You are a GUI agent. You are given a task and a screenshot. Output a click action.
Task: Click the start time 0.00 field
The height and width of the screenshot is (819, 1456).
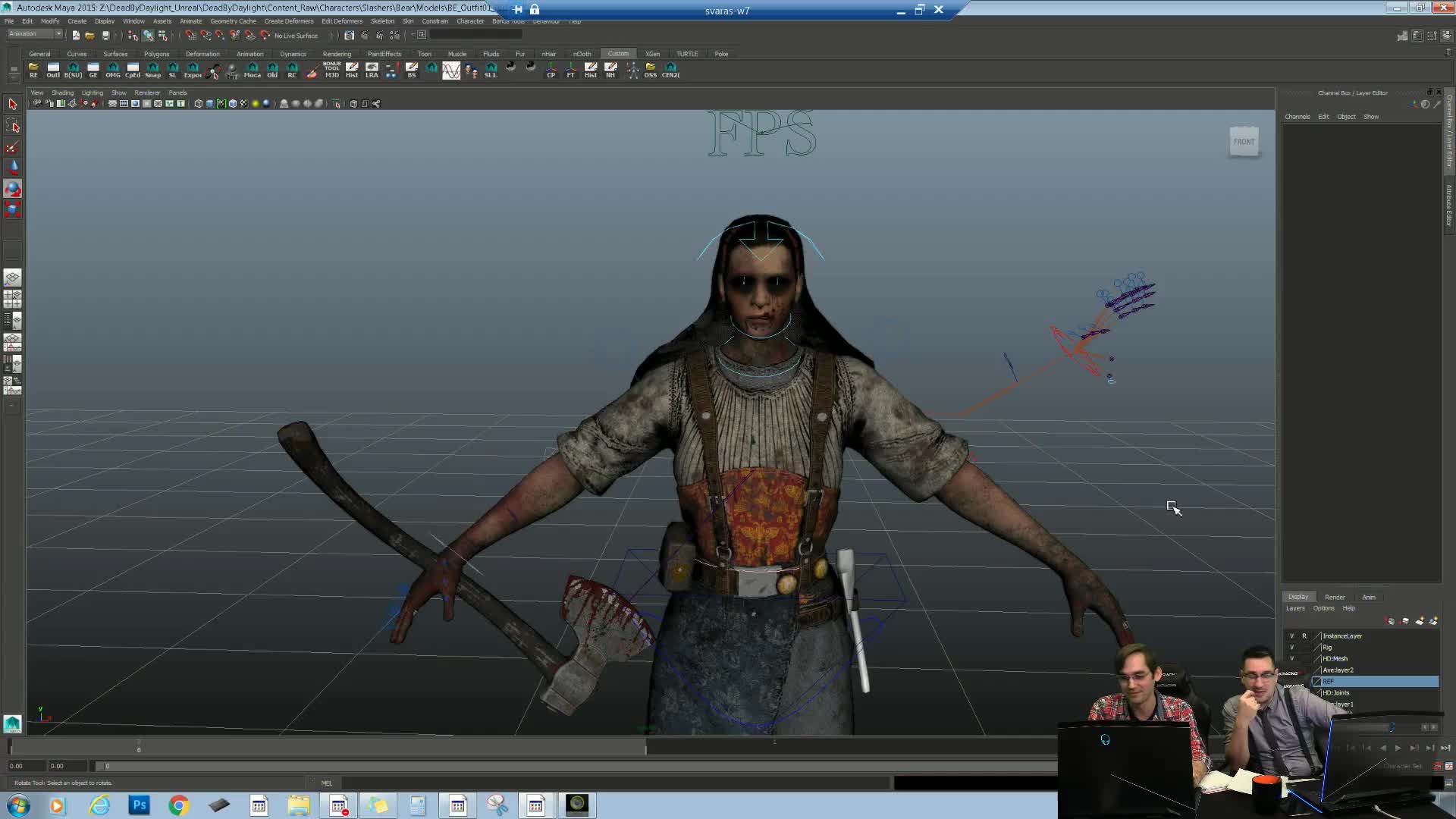coord(26,766)
